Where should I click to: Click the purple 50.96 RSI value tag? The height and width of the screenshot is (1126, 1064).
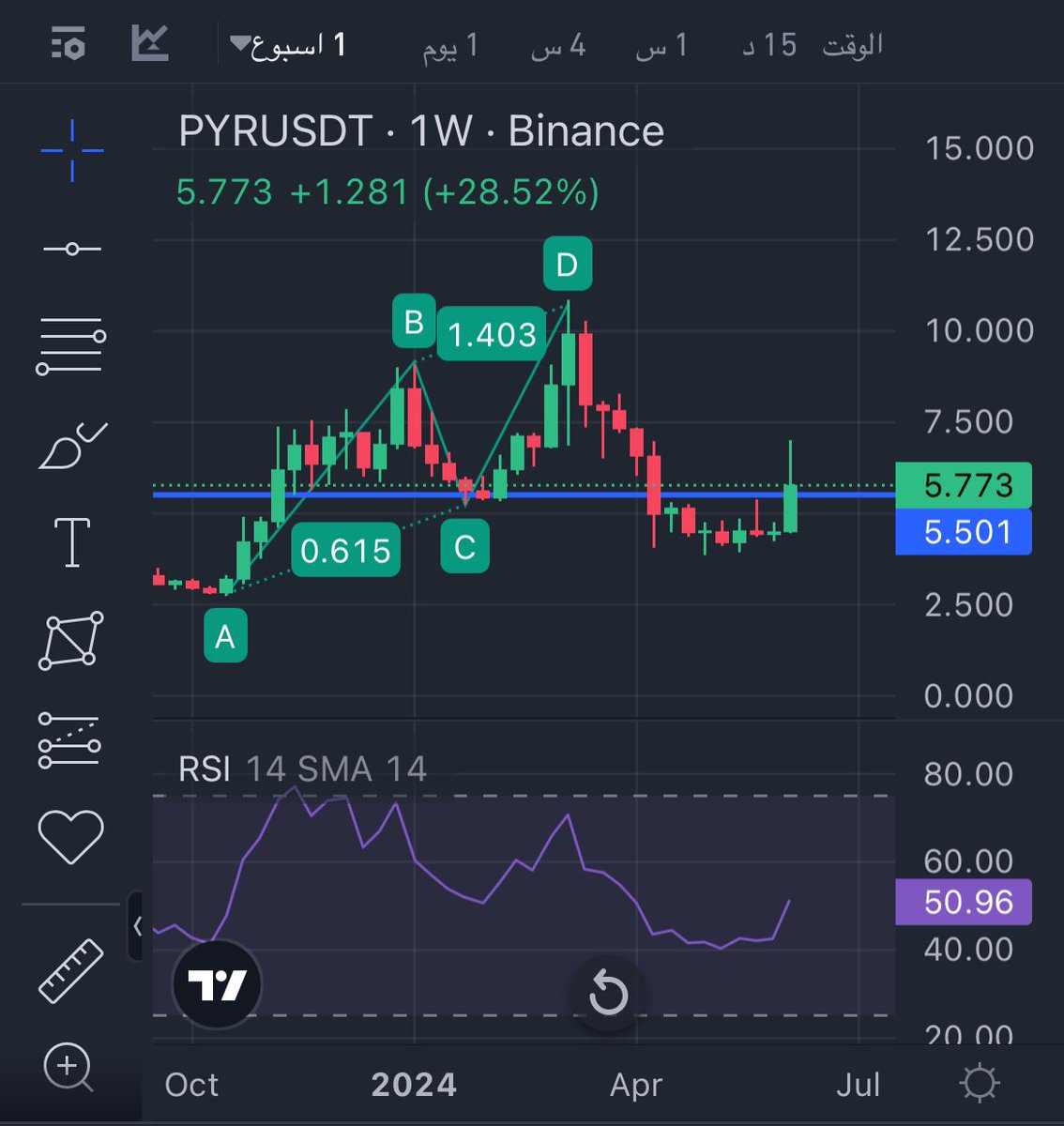[964, 902]
